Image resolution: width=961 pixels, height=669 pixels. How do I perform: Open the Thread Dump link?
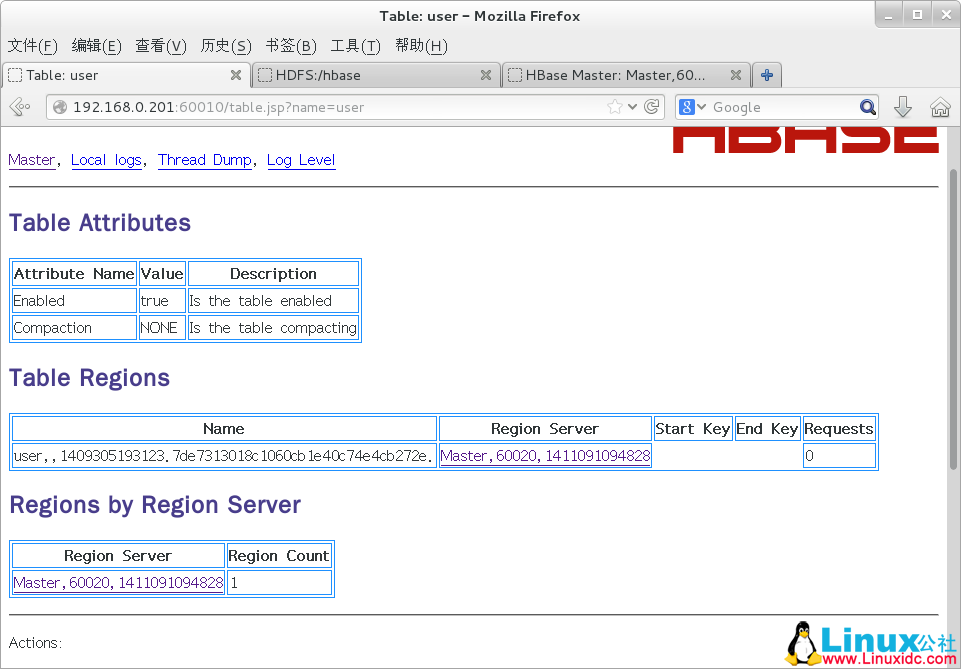pos(204,160)
